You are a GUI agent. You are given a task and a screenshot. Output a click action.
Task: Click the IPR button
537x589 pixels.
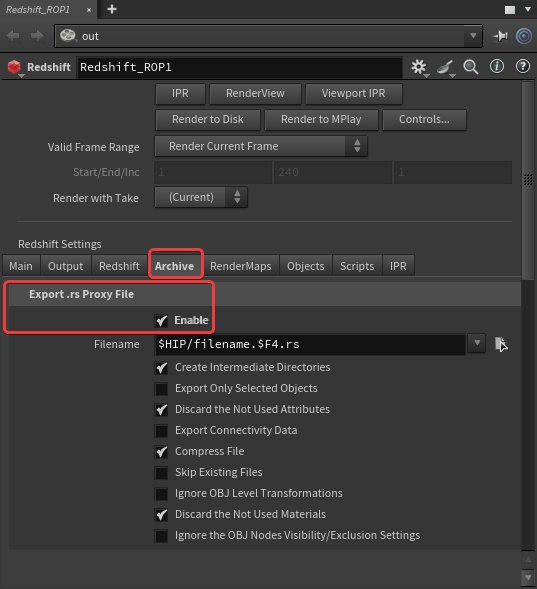[180, 94]
